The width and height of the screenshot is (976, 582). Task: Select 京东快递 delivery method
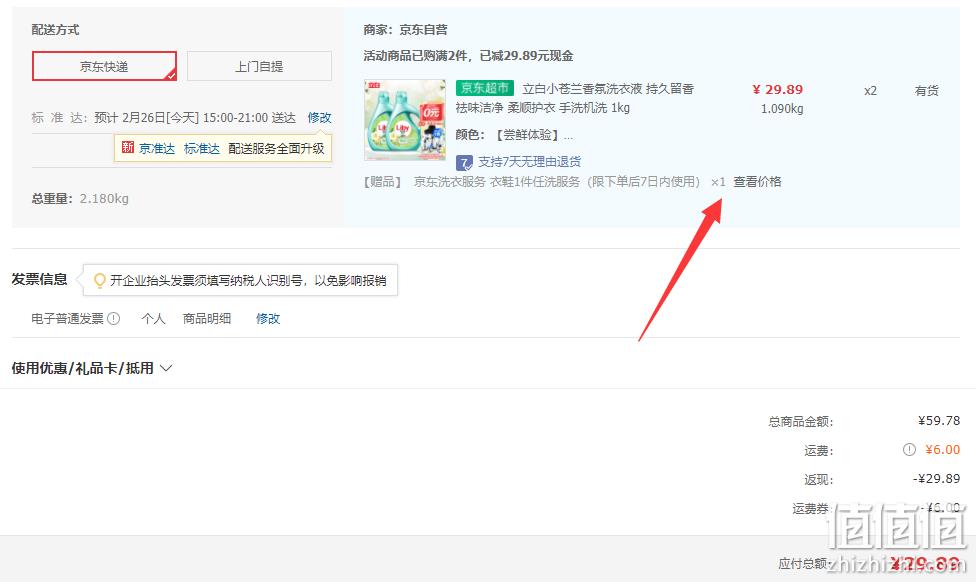(104, 66)
